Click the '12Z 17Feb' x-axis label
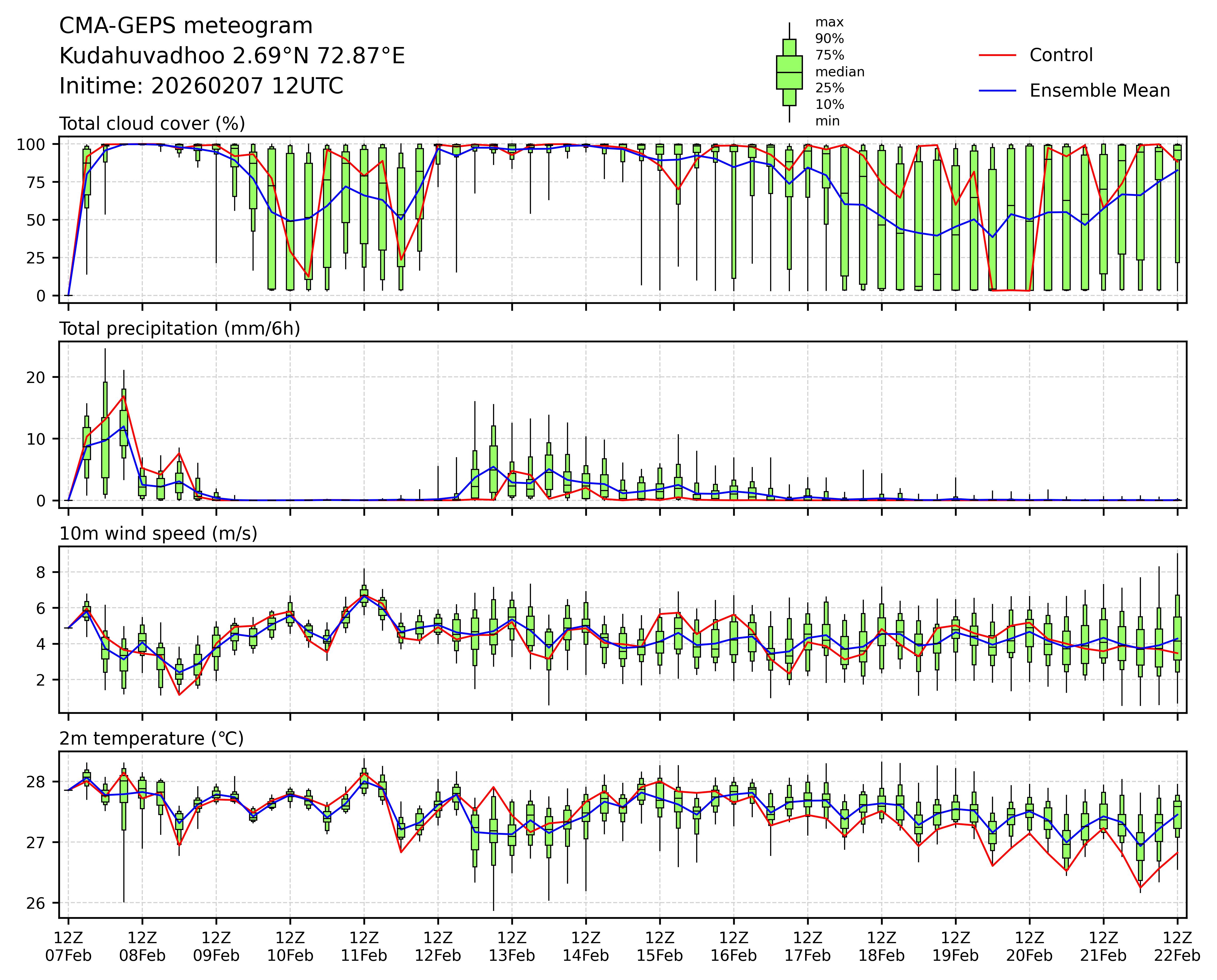 pyautogui.click(x=807, y=947)
